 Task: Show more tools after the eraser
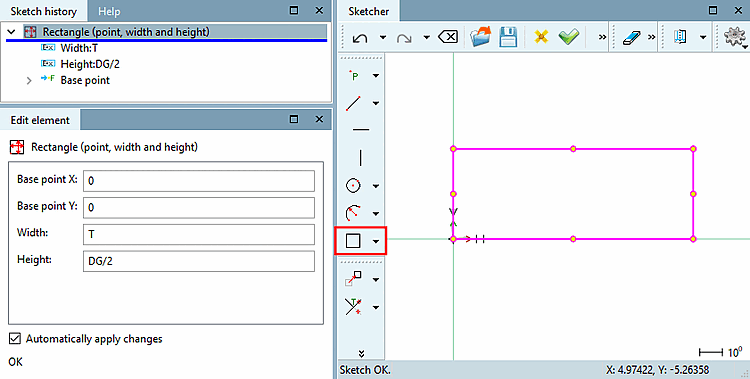651,37
